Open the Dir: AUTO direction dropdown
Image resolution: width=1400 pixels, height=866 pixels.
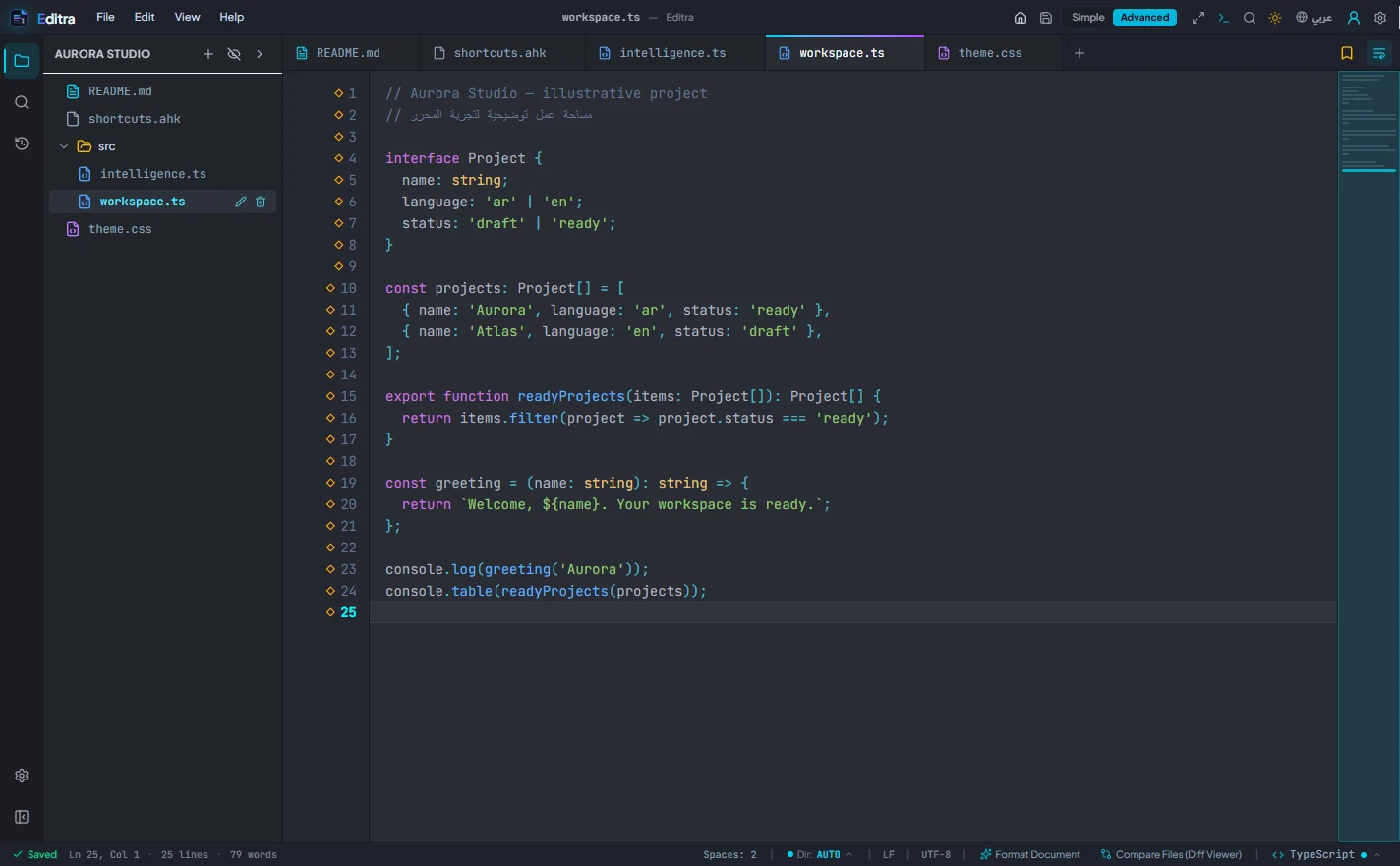[x=820, y=855]
